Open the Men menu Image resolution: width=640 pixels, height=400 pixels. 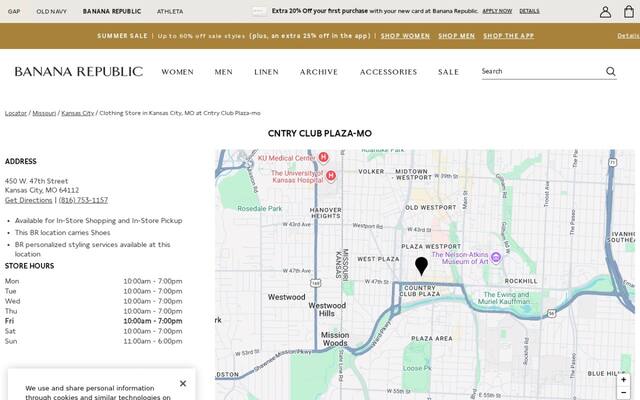pos(224,72)
